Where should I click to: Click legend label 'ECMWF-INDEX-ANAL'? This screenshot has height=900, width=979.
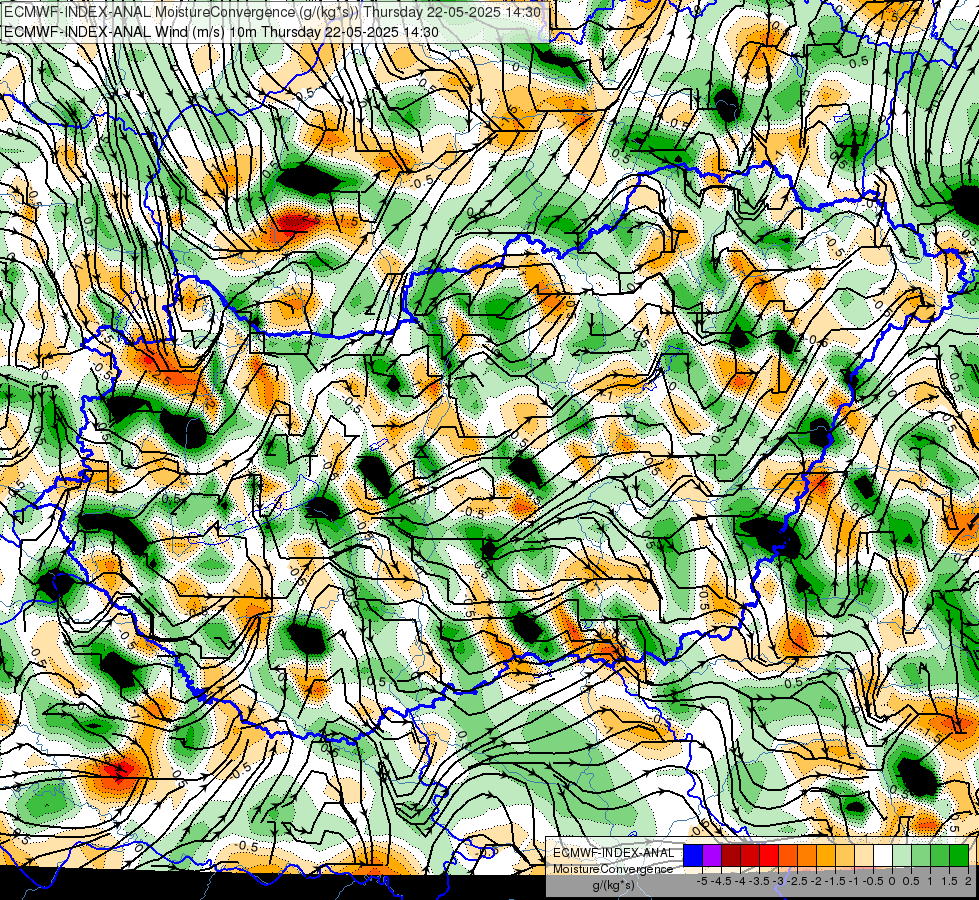coord(614,853)
